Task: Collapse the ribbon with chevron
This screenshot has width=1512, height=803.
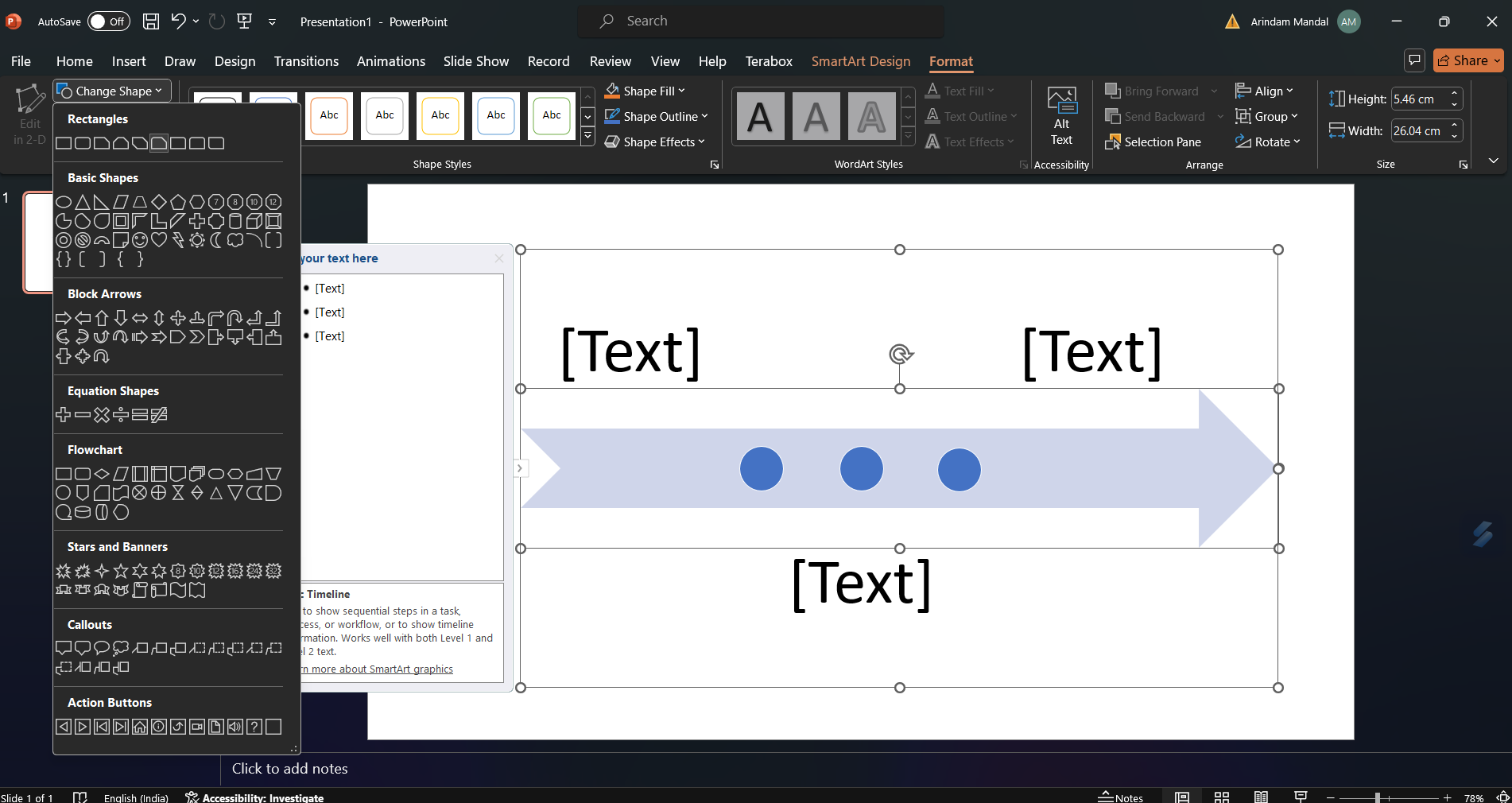Action: coord(1494,161)
